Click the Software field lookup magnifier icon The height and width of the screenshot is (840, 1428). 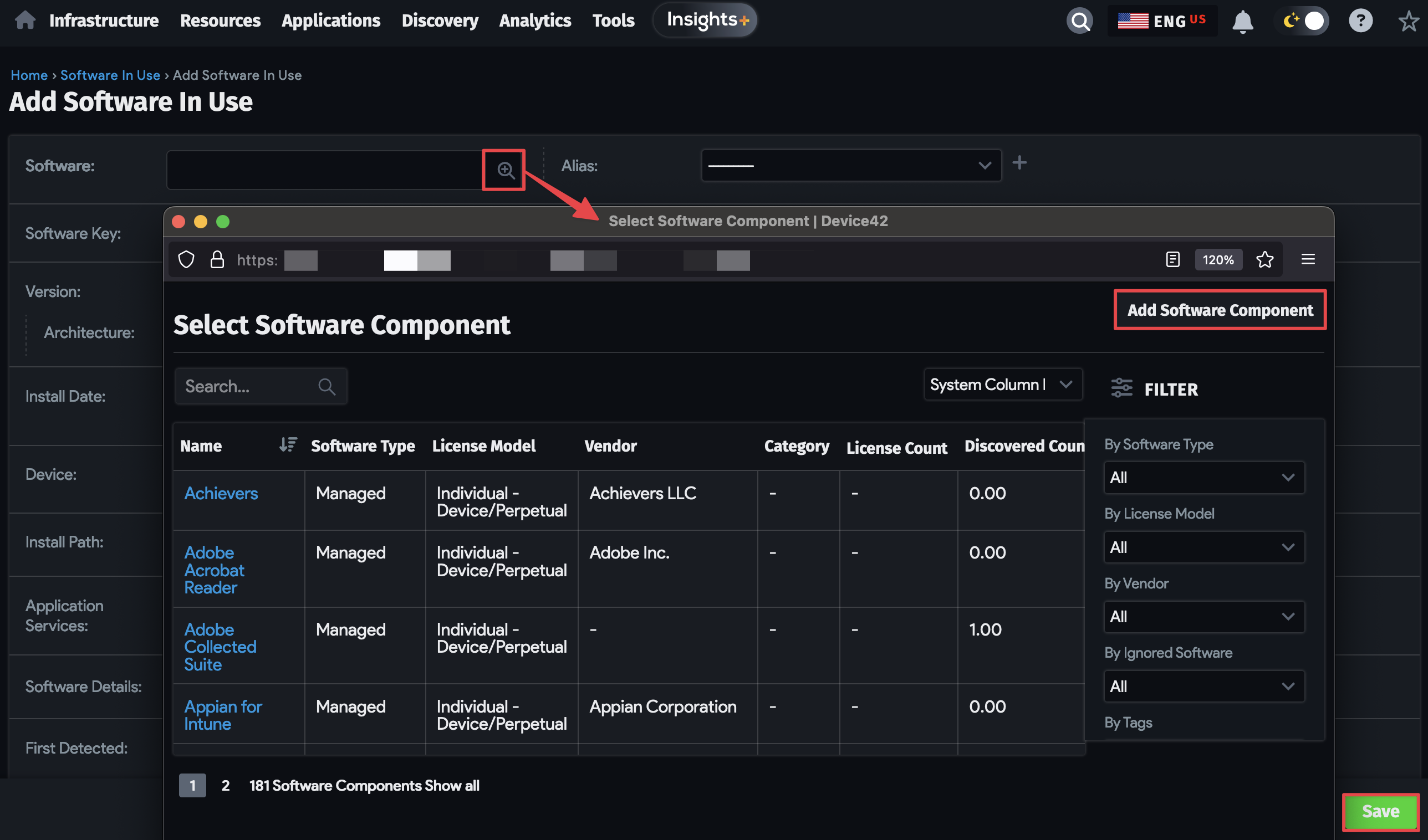[x=505, y=170]
